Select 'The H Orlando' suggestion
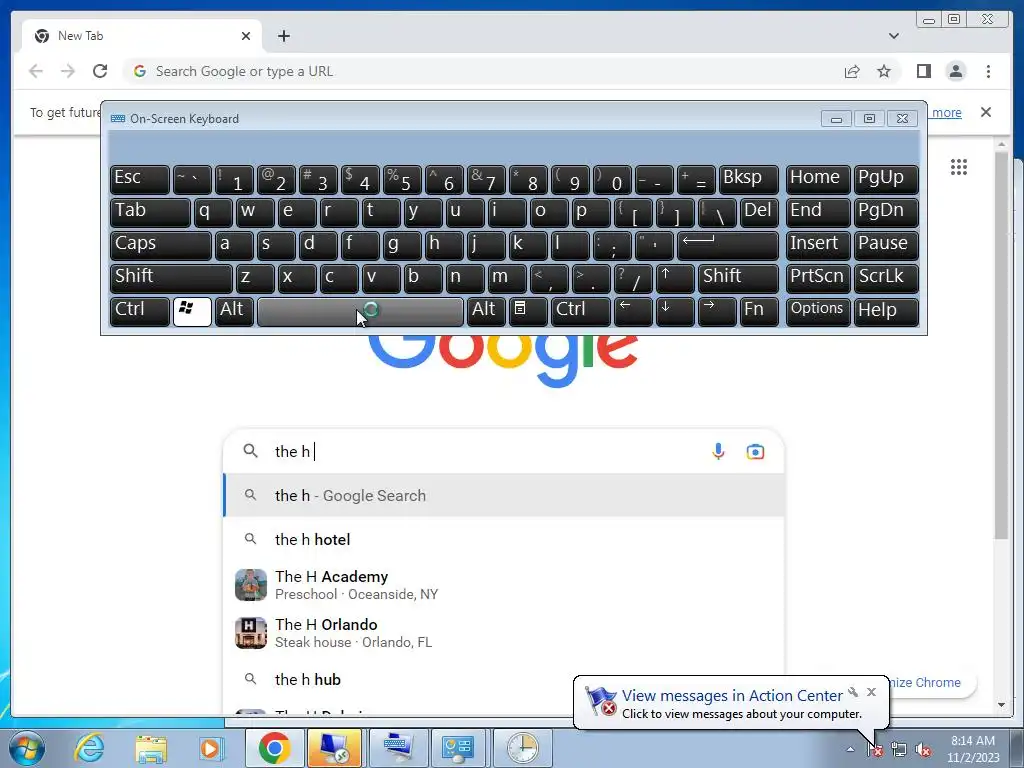 coord(504,633)
